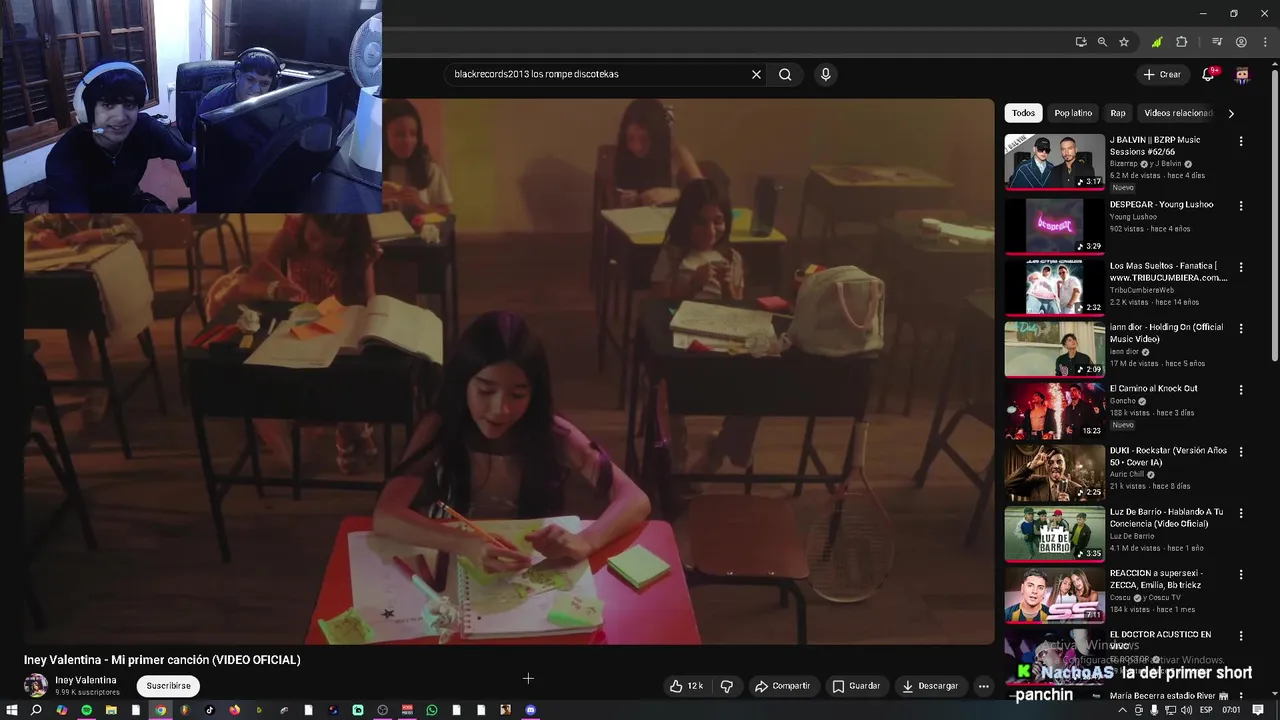The width and height of the screenshot is (1280, 720).
Task: Start voice search with microphone icon
Action: pos(825,74)
